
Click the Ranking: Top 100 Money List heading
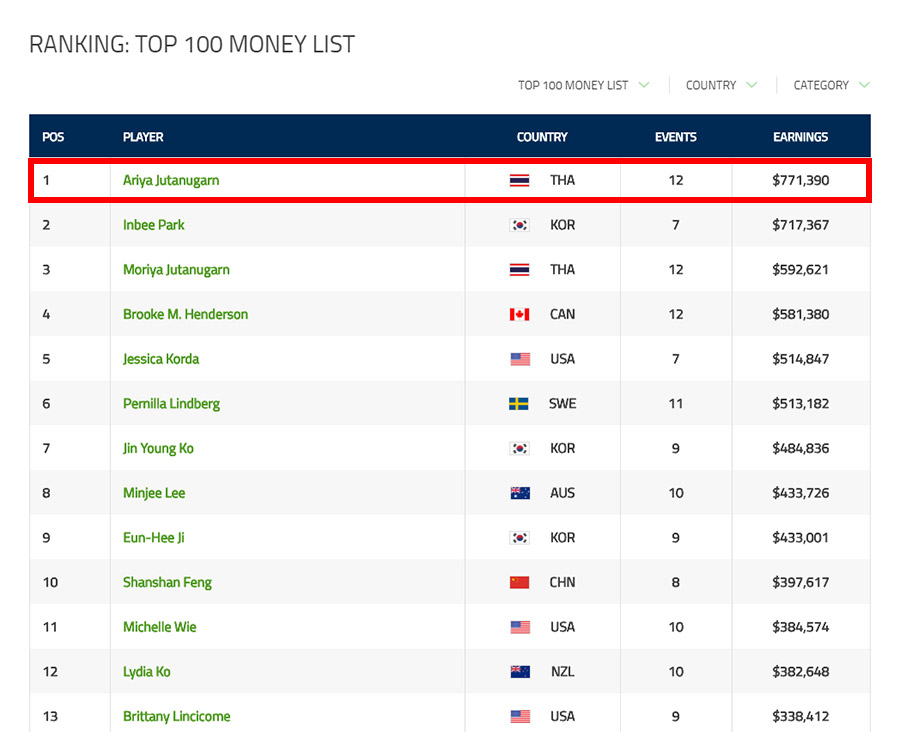click(x=192, y=44)
